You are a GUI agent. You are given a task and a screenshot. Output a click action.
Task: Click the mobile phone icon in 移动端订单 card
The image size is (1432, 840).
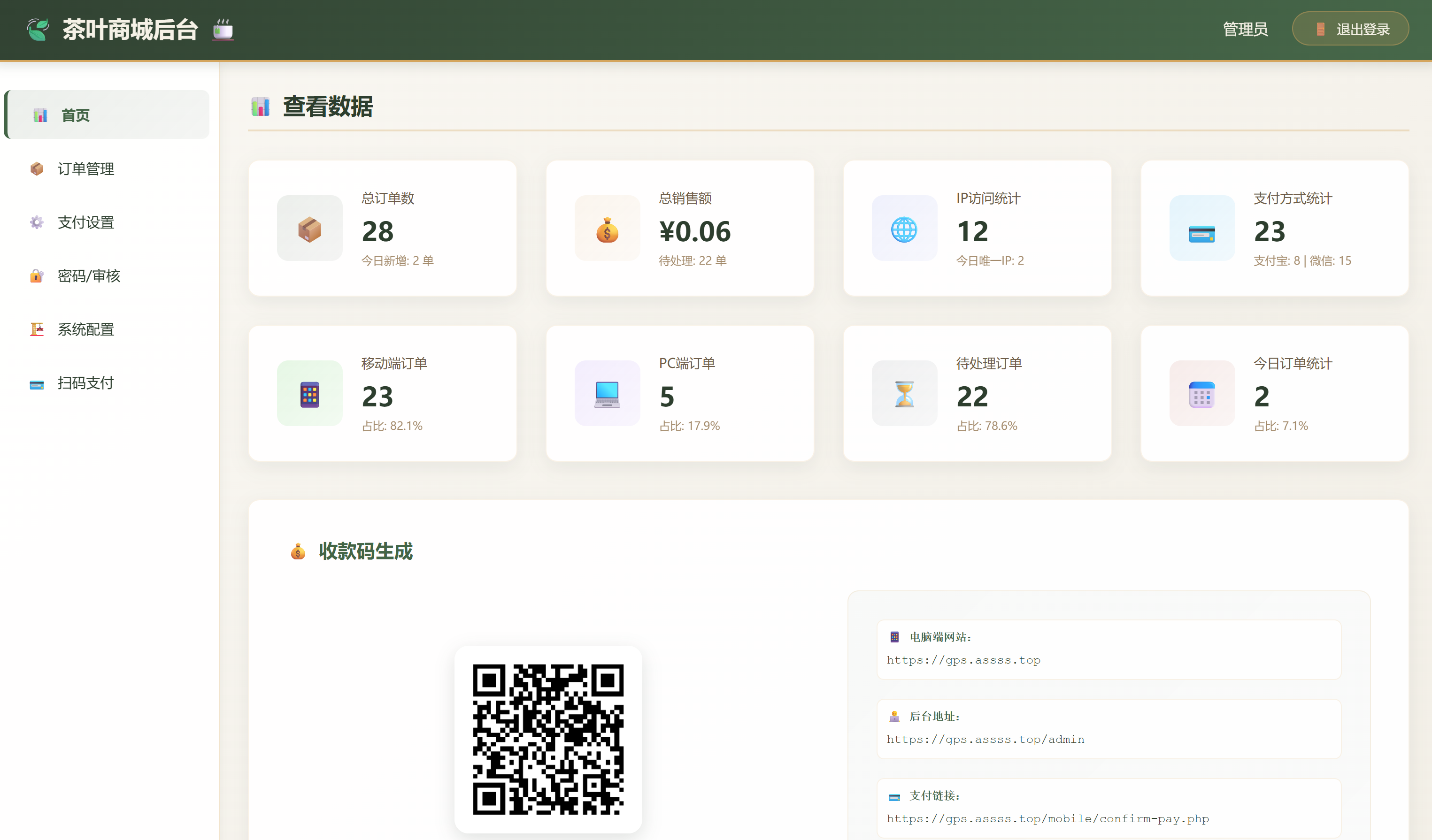tap(310, 394)
